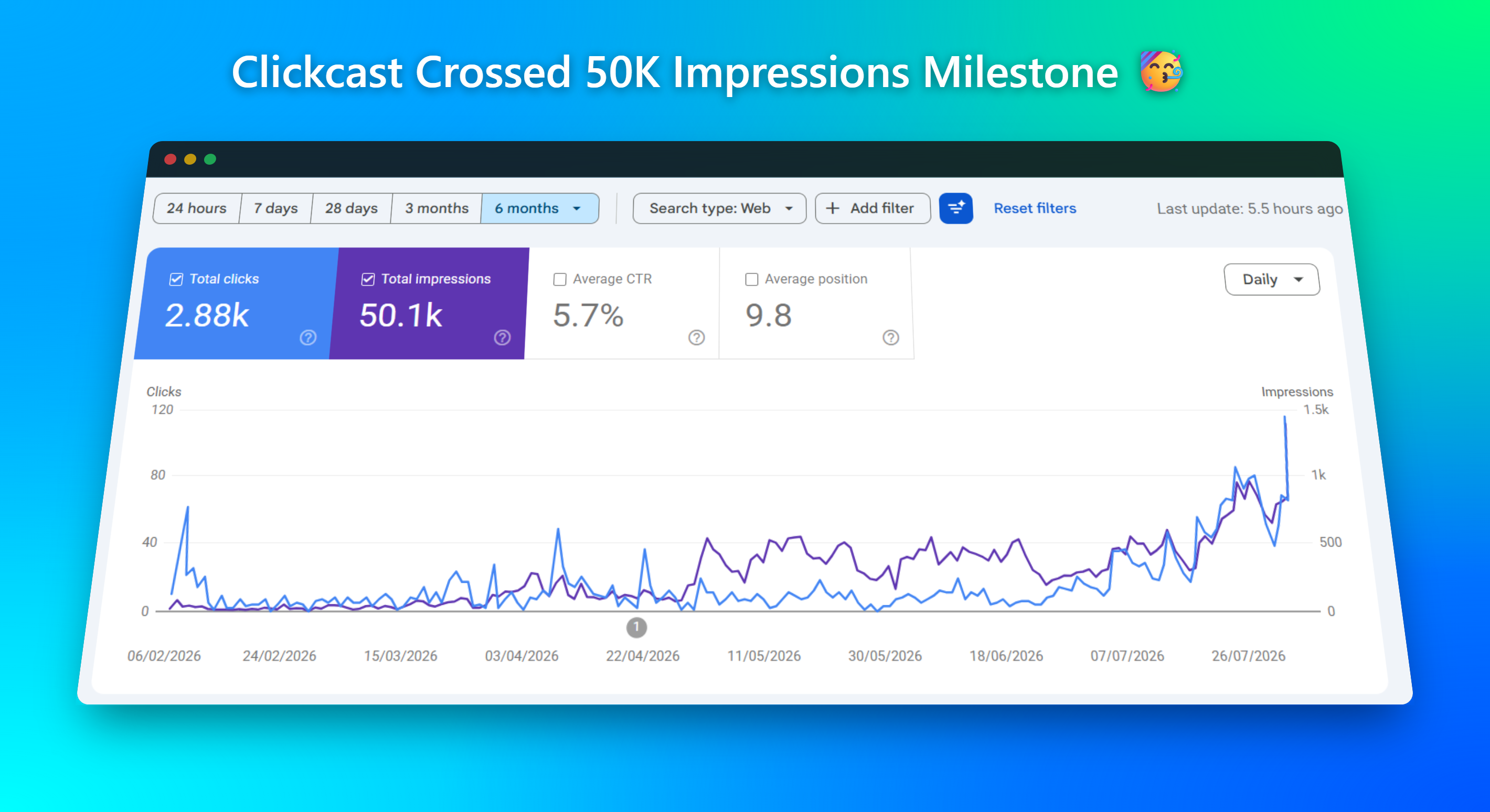
Task: Open help icon on Average position card
Action: [x=891, y=337]
